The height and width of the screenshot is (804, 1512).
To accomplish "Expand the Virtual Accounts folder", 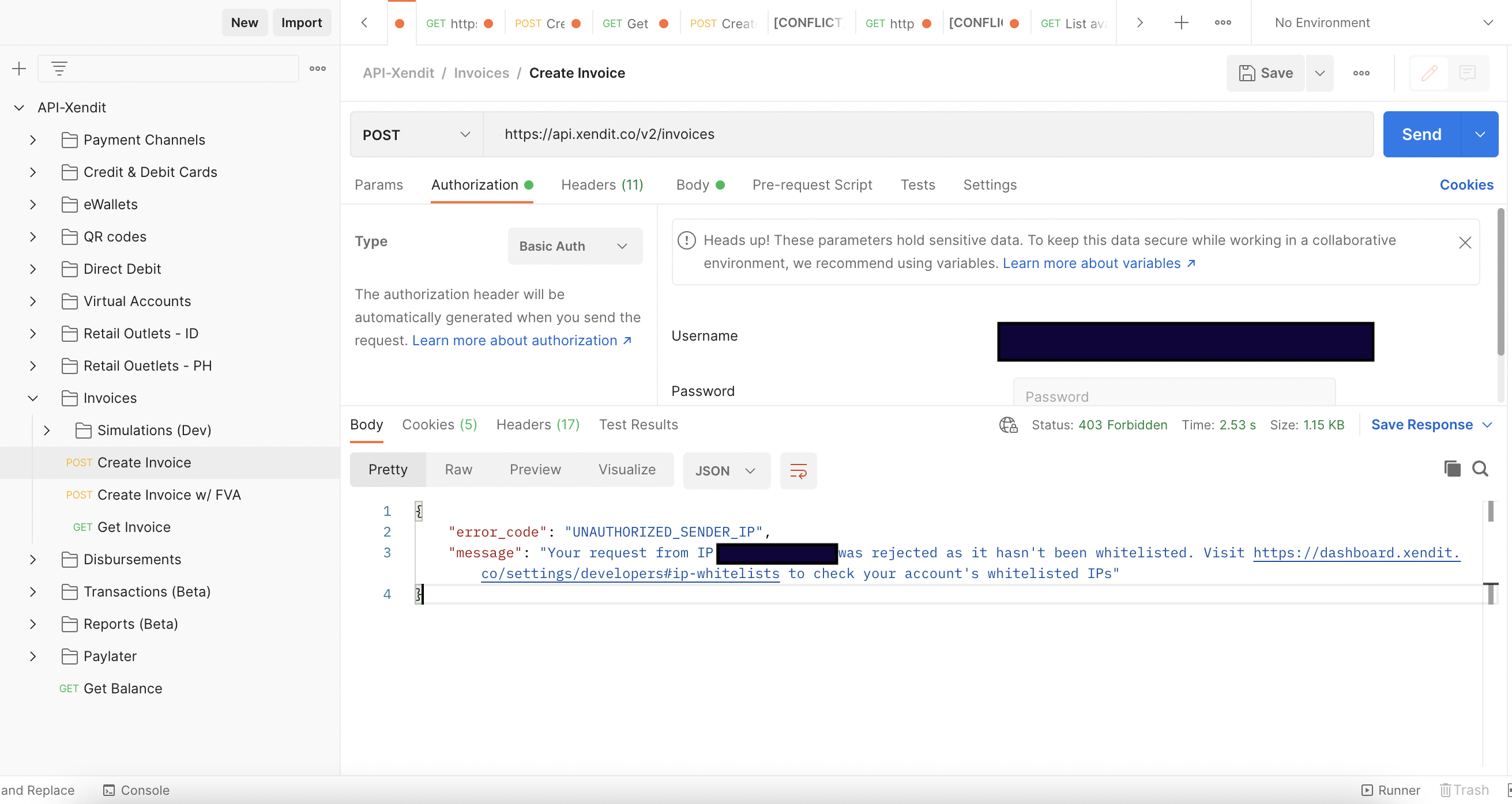I will [33, 301].
